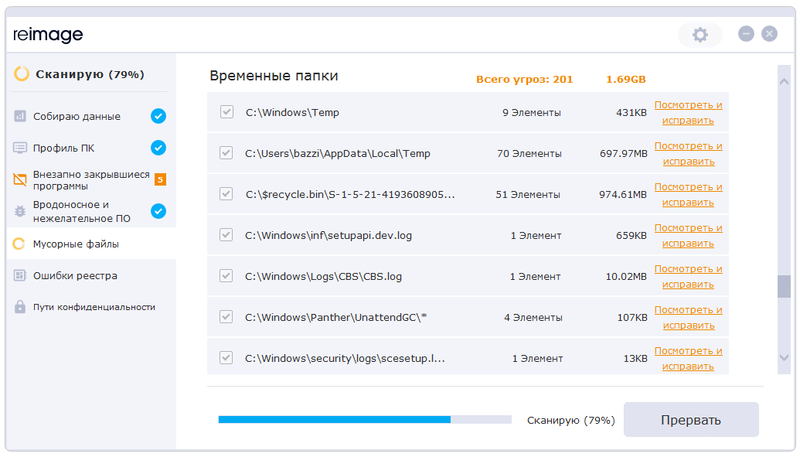Click the blue checkmark beside Профиль ПК
The width and height of the screenshot is (800, 457).
pos(158,148)
